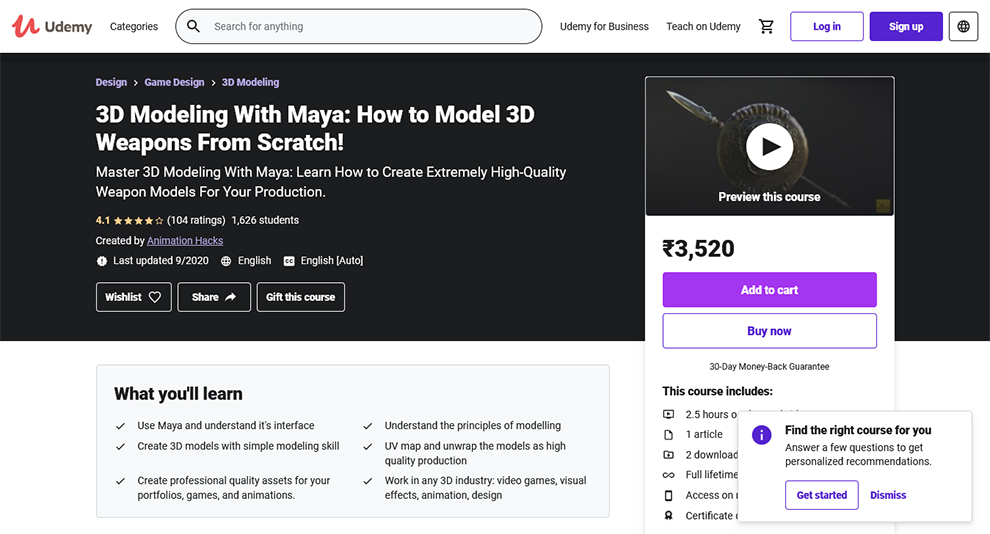
Task: Click the Udemy logo
Action: tap(52, 27)
